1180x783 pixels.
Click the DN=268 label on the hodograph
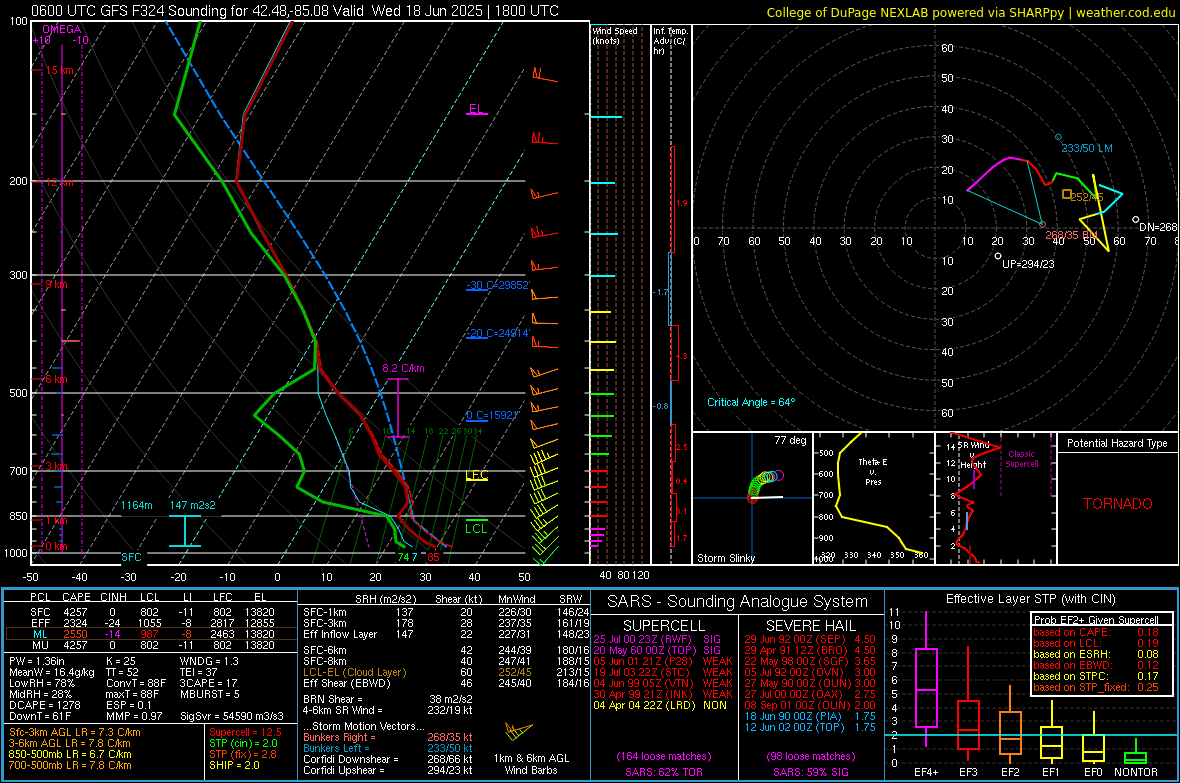point(1157,227)
